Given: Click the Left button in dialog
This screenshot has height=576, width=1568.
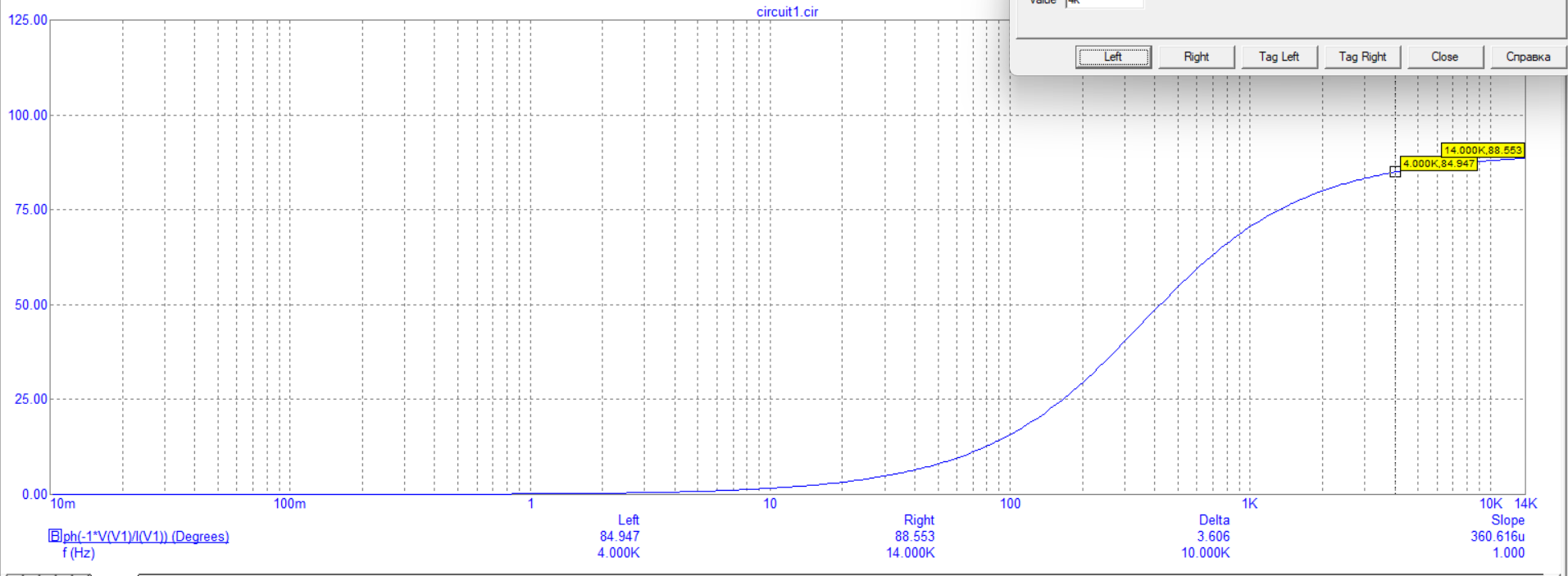Looking at the screenshot, I should (1112, 57).
